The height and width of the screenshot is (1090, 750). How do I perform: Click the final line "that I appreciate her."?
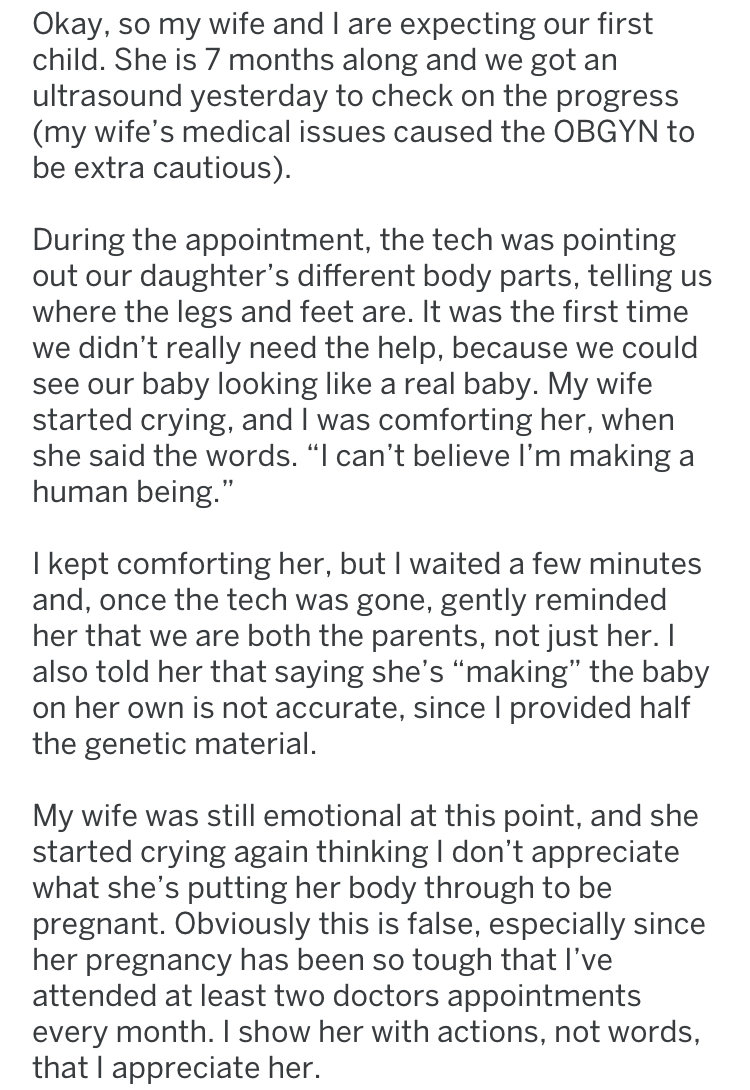[x=174, y=1068]
